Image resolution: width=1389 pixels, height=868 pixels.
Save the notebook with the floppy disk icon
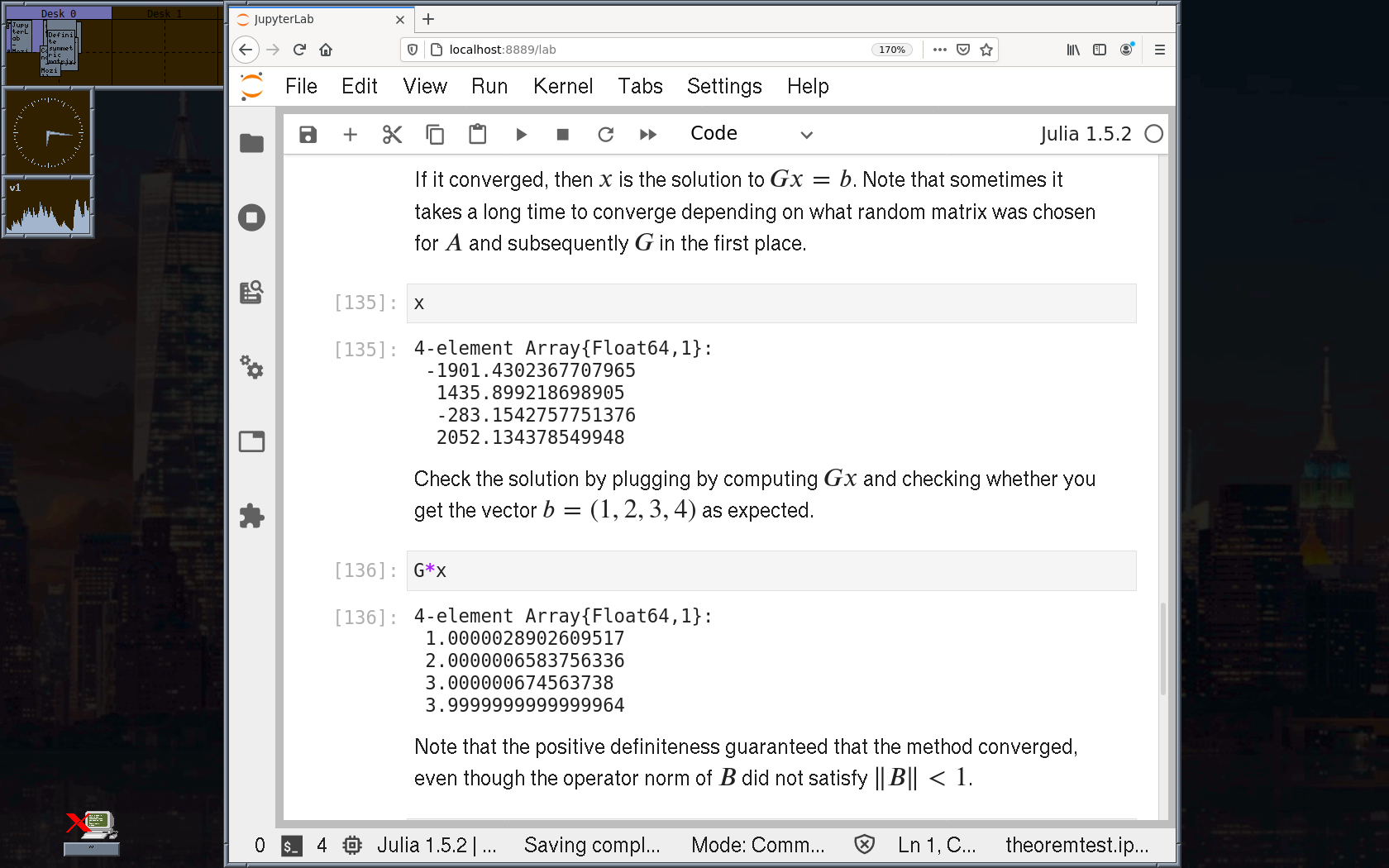coord(308,135)
